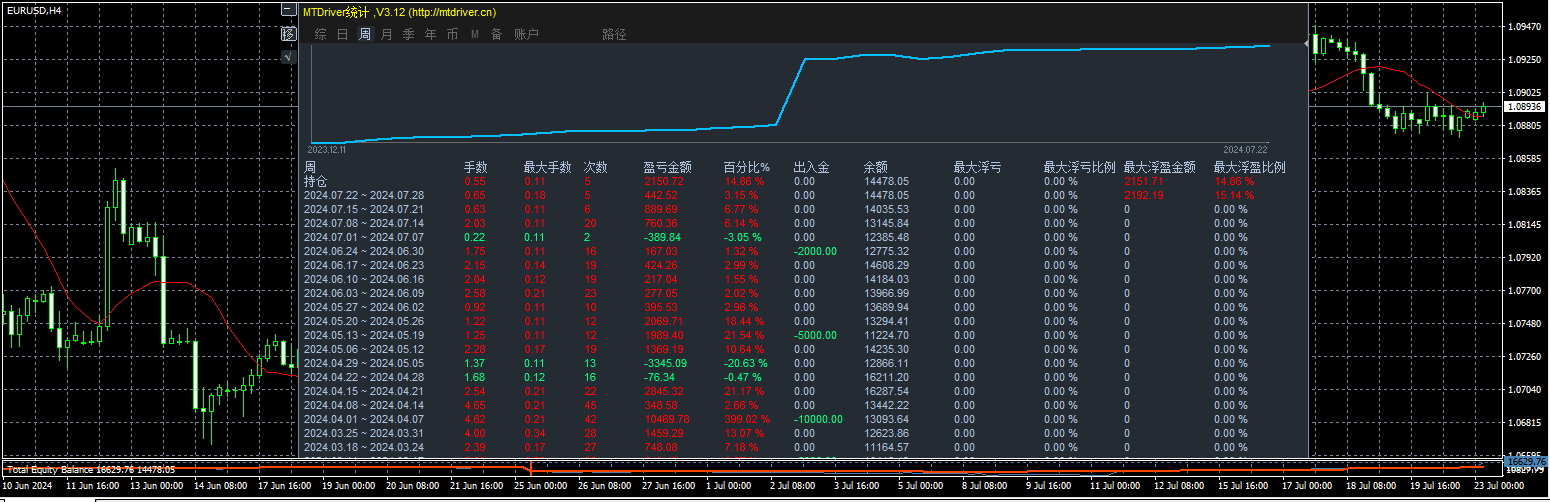
Task: Click the chart-shift triangle beside the panel
Action: click(x=1308, y=42)
